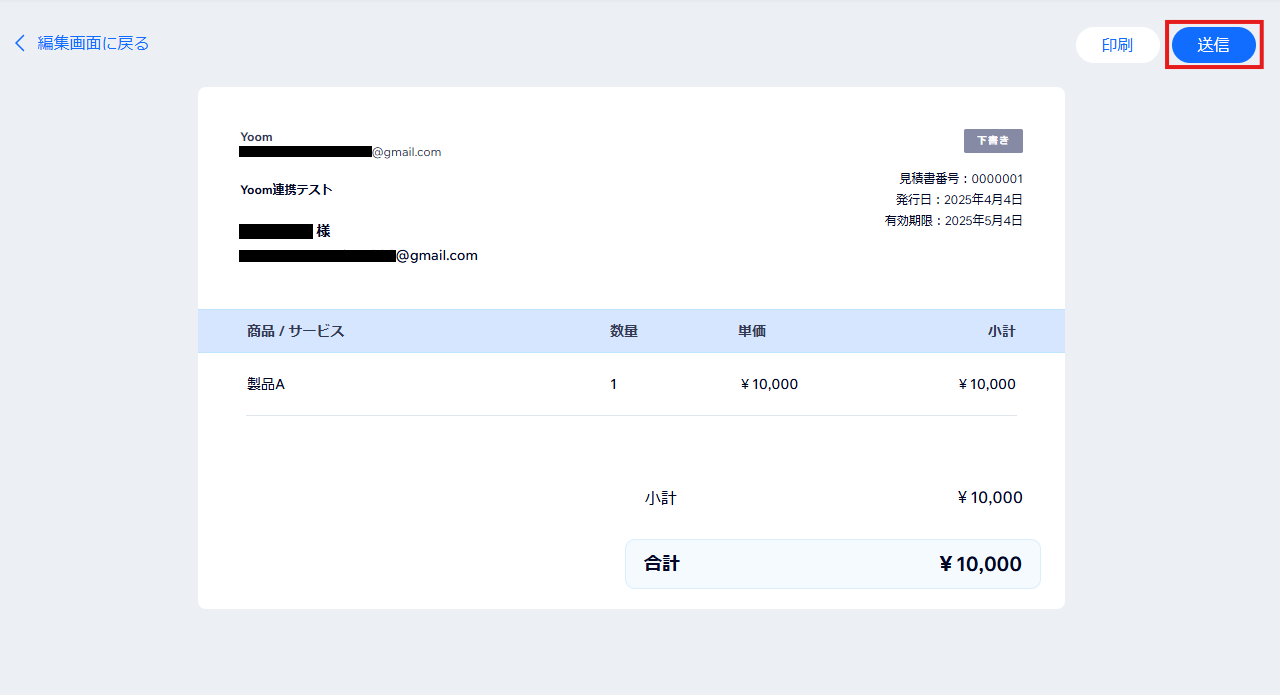Image resolution: width=1280 pixels, height=695 pixels.
Task: Click the blue 送信 send button
Action: point(1213,45)
